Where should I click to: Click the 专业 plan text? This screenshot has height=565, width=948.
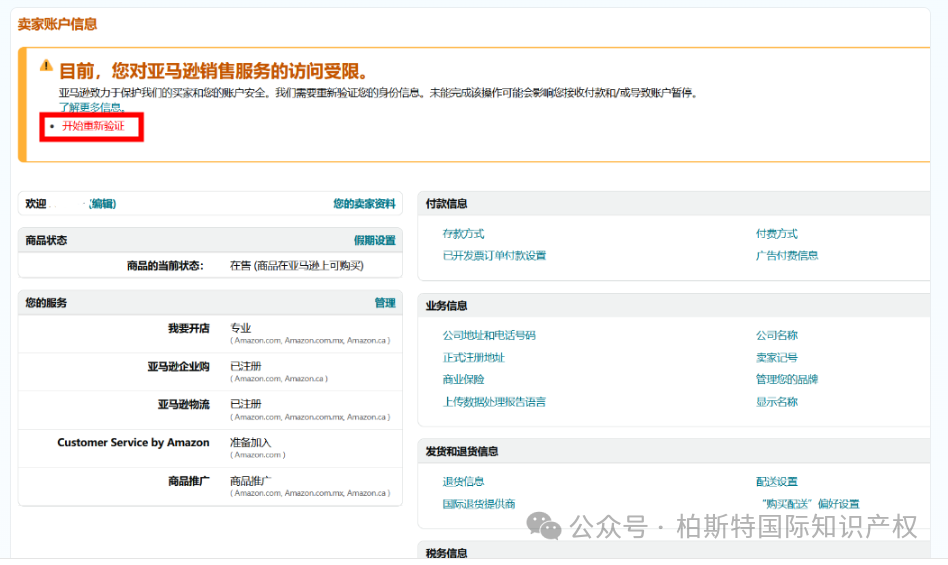[240, 328]
